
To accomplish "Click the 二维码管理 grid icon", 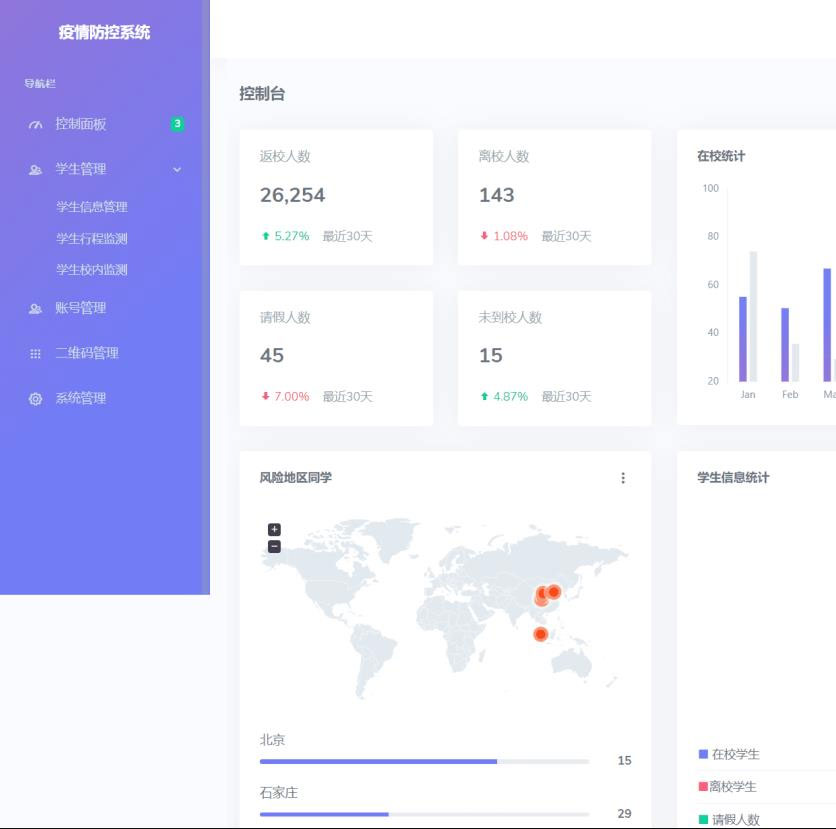I will click(x=35, y=353).
